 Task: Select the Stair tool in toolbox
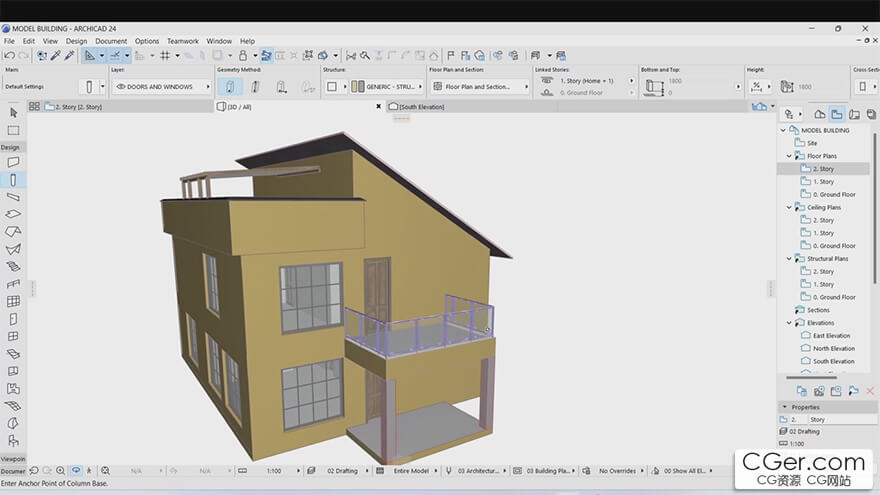click(x=13, y=267)
